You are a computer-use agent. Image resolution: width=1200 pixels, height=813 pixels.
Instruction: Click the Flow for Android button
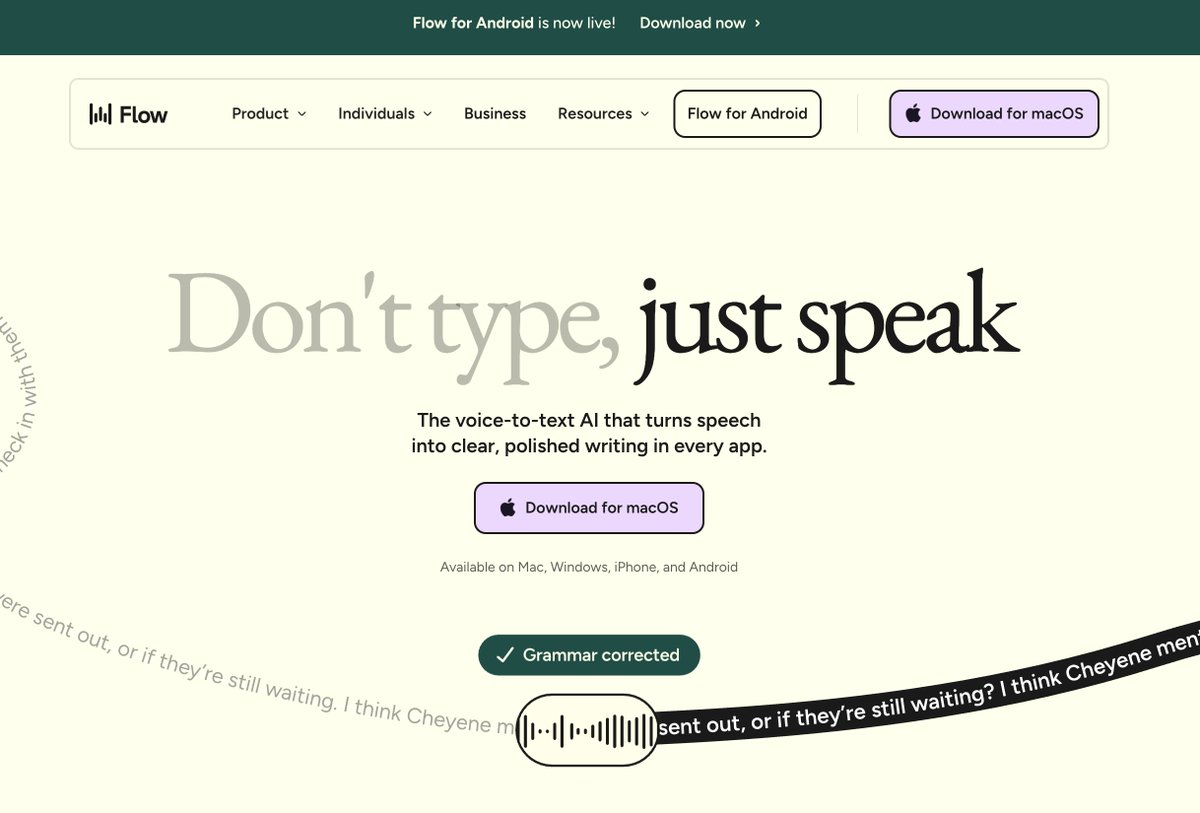pos(747,114)
